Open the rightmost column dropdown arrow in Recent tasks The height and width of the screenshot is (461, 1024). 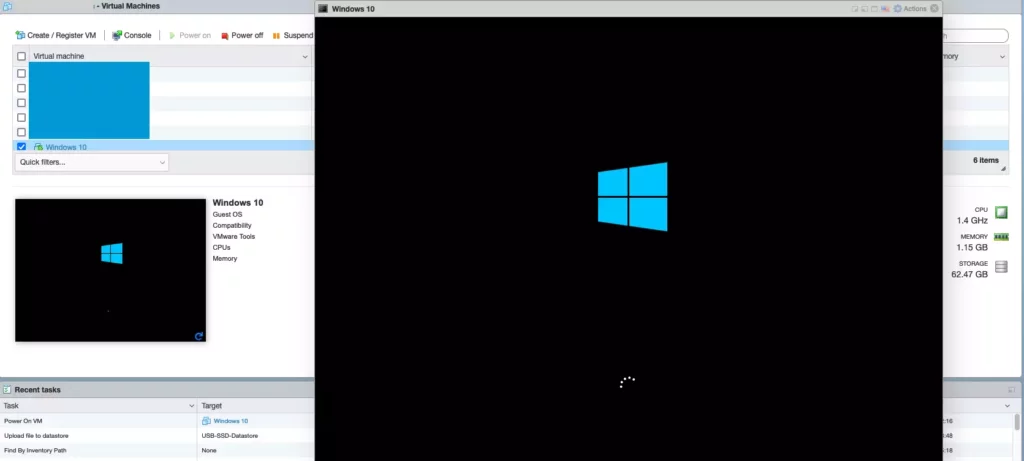point(1007,405)
